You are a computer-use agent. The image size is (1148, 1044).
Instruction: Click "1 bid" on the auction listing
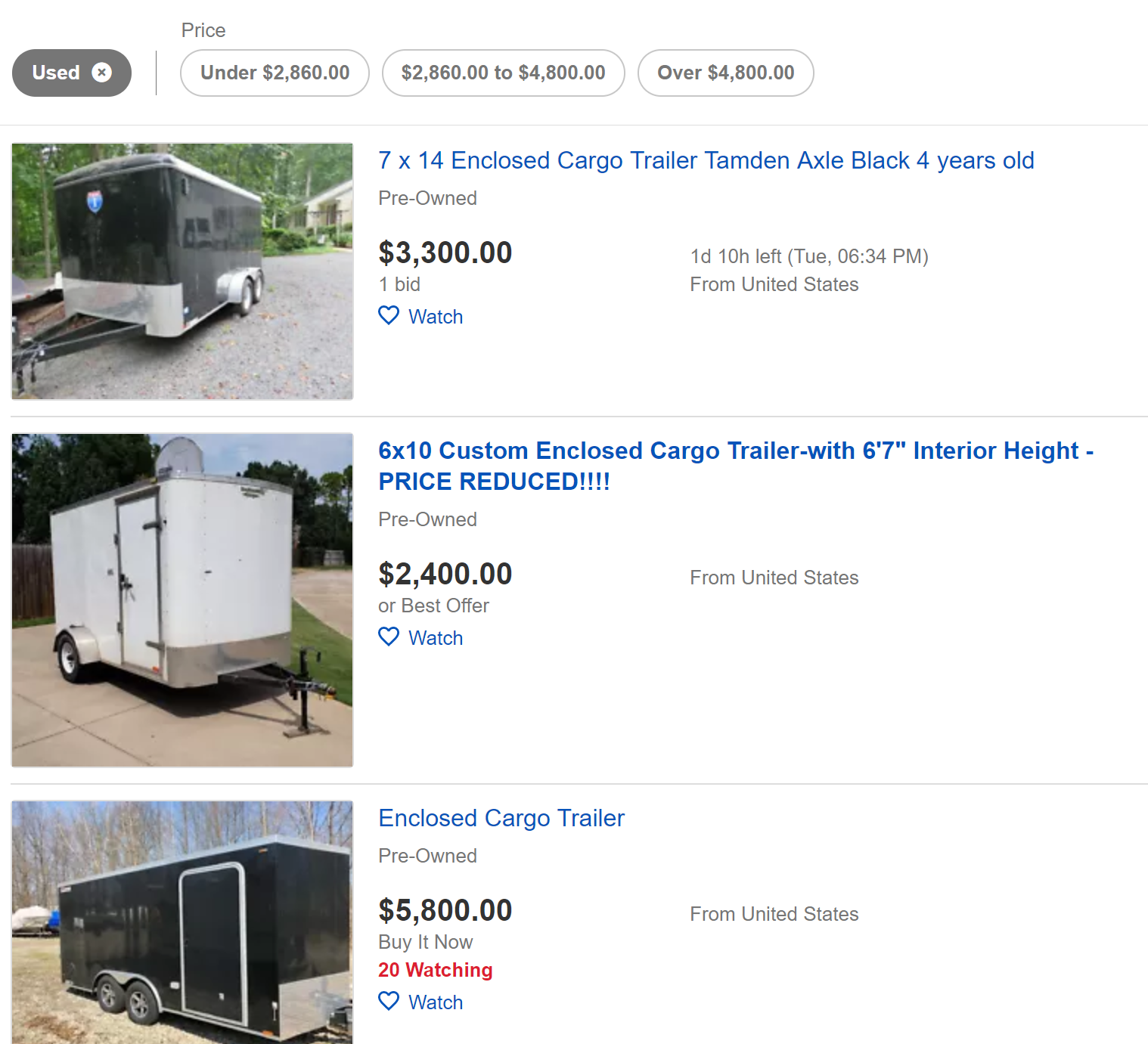(x=399, y=284)
